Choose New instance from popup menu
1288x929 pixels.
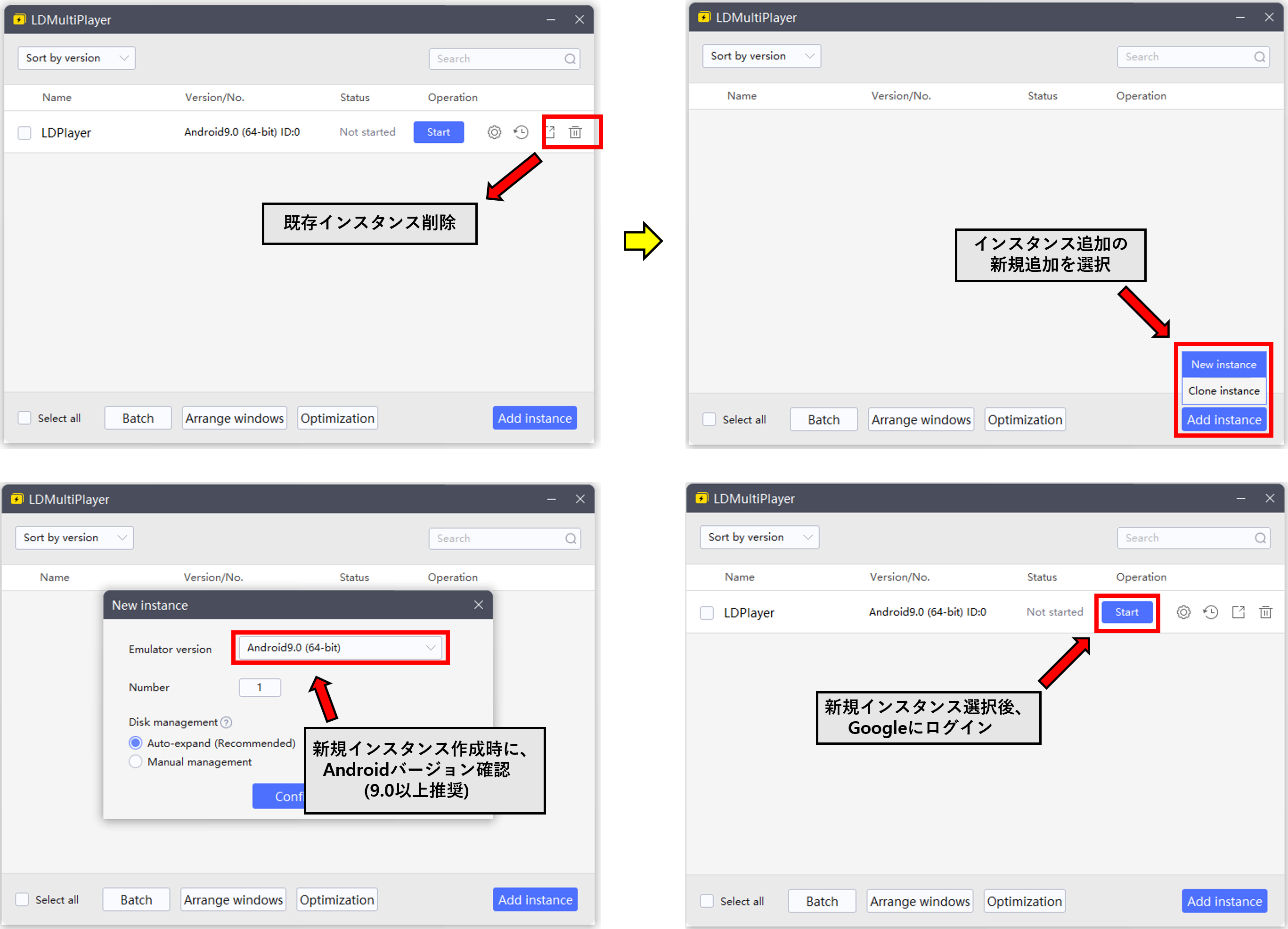1223,365
